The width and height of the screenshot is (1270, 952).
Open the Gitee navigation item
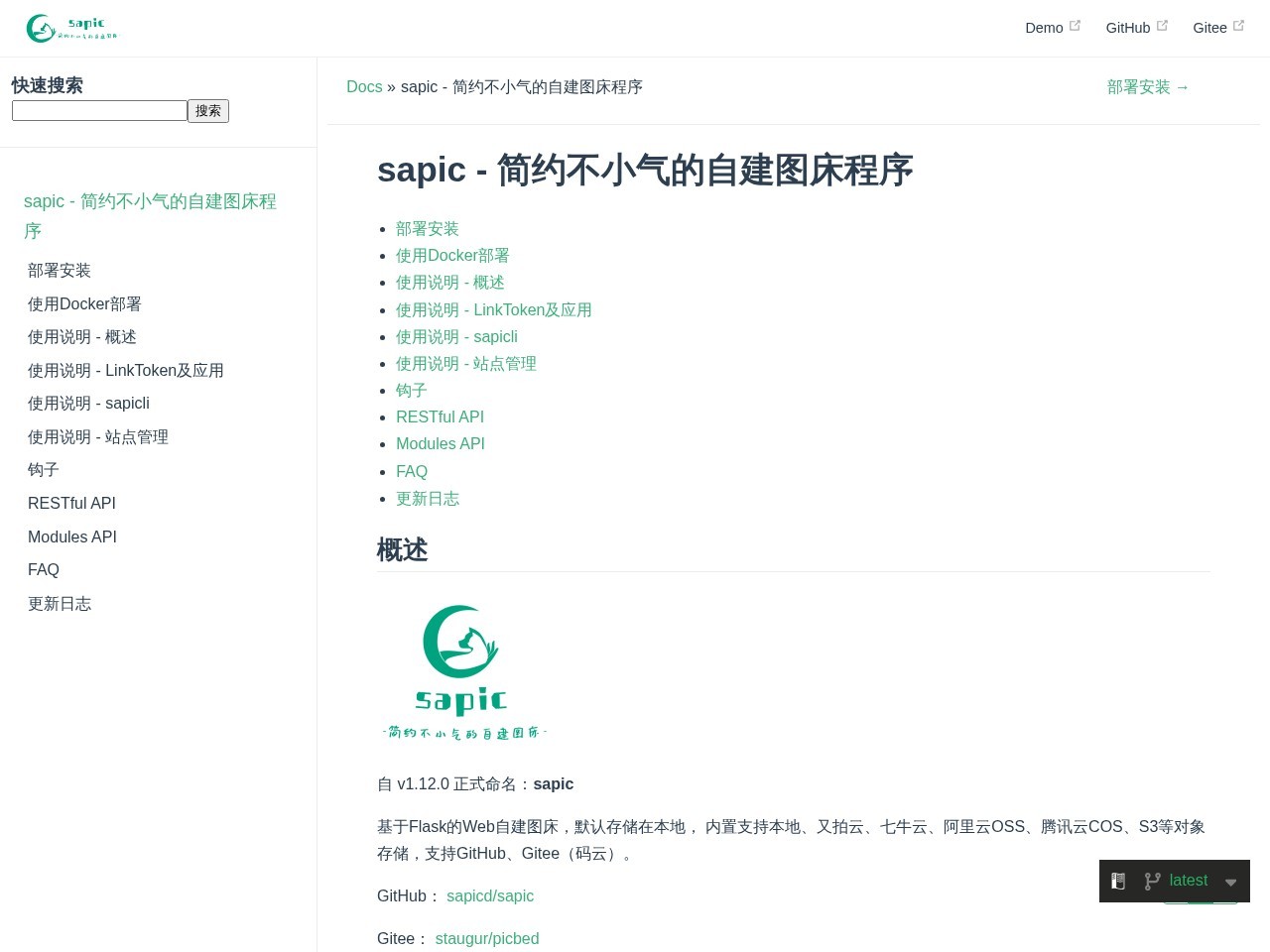pos(1209,28)
